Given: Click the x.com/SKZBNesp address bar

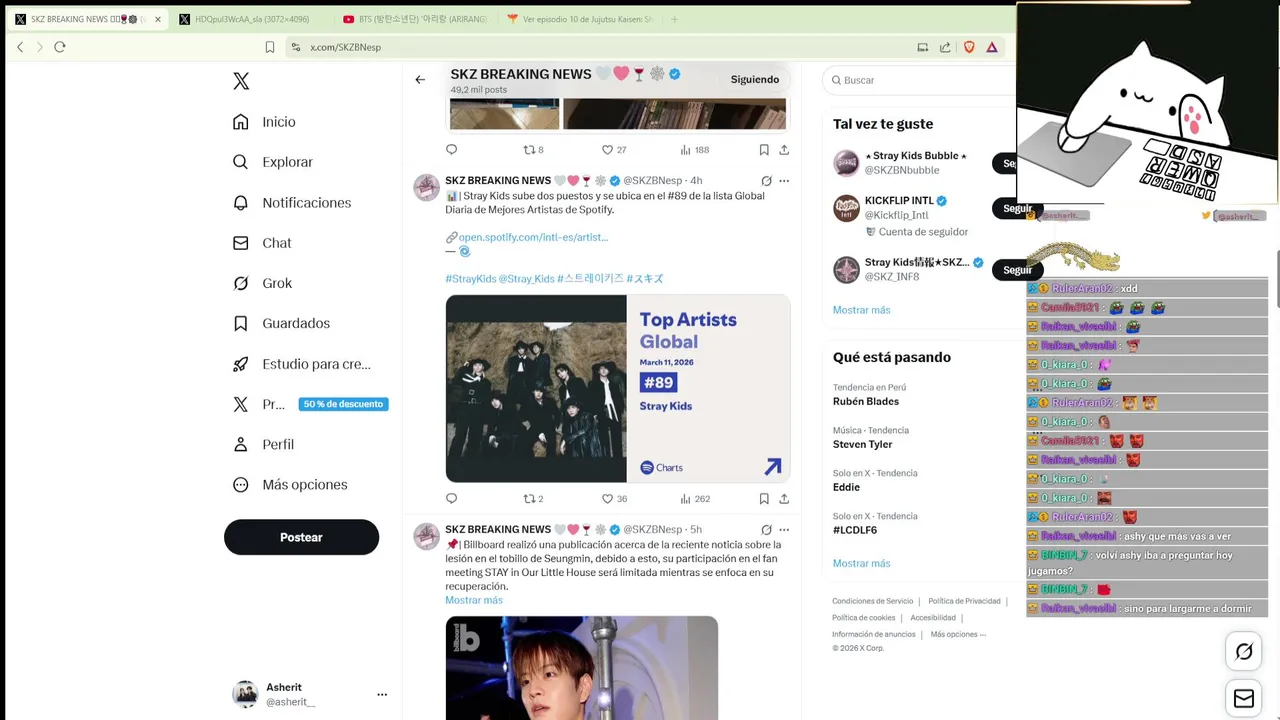Looking at the screenshot, I should click(x=600, y=47).
